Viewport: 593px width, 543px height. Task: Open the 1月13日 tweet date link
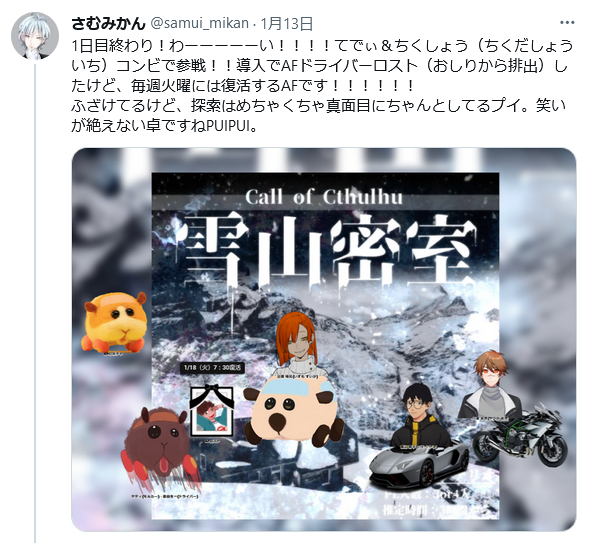pos(287,23)
